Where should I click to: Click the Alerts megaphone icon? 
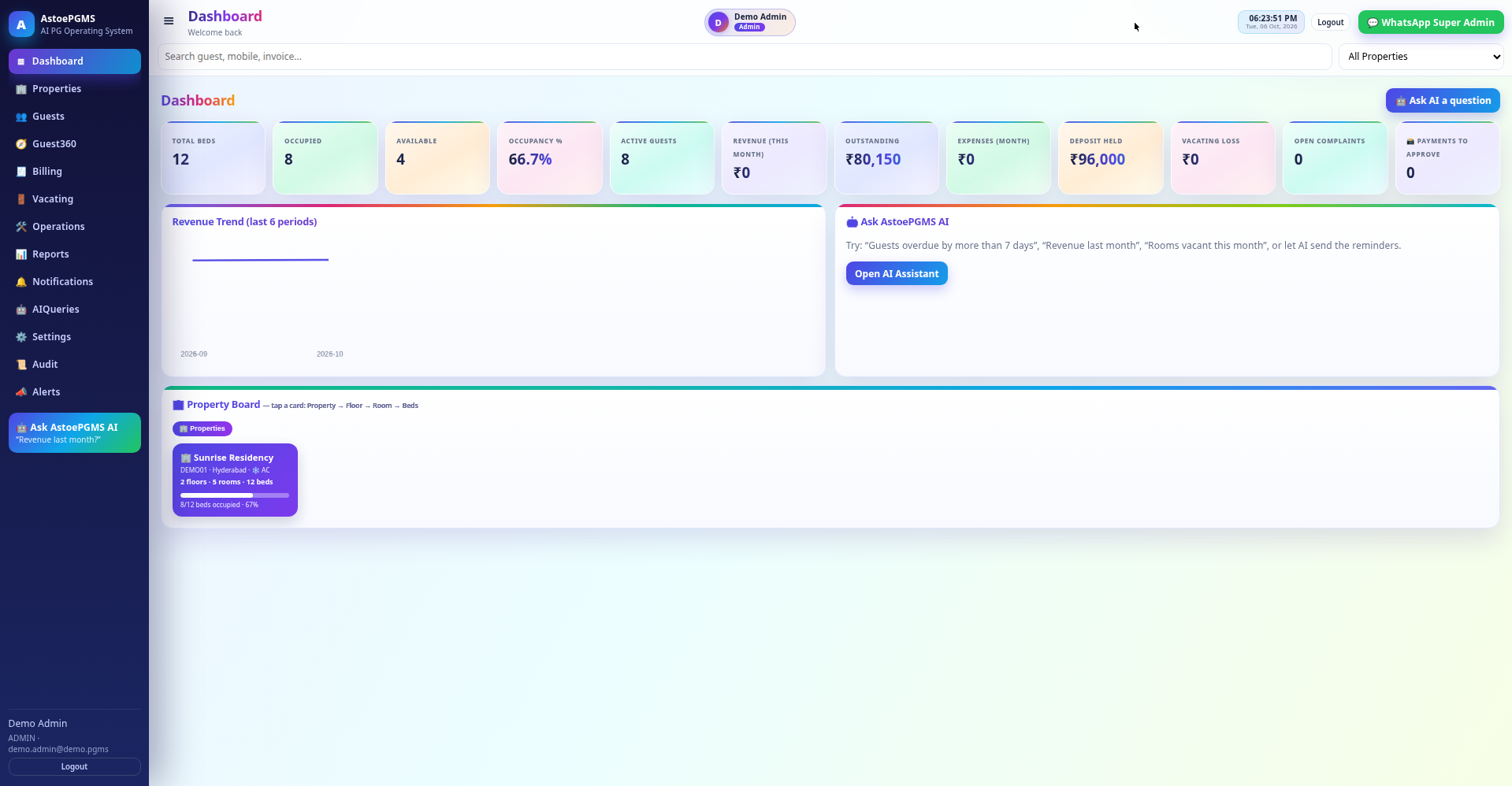[x=21, y=392]
